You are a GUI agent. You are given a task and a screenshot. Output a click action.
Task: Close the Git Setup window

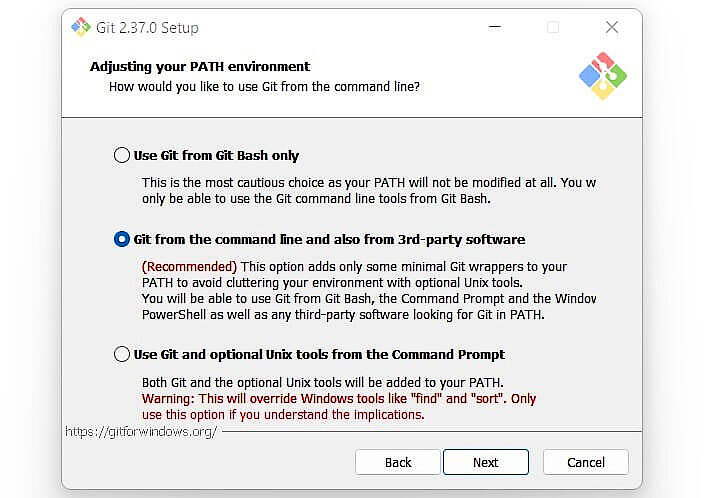612,27
